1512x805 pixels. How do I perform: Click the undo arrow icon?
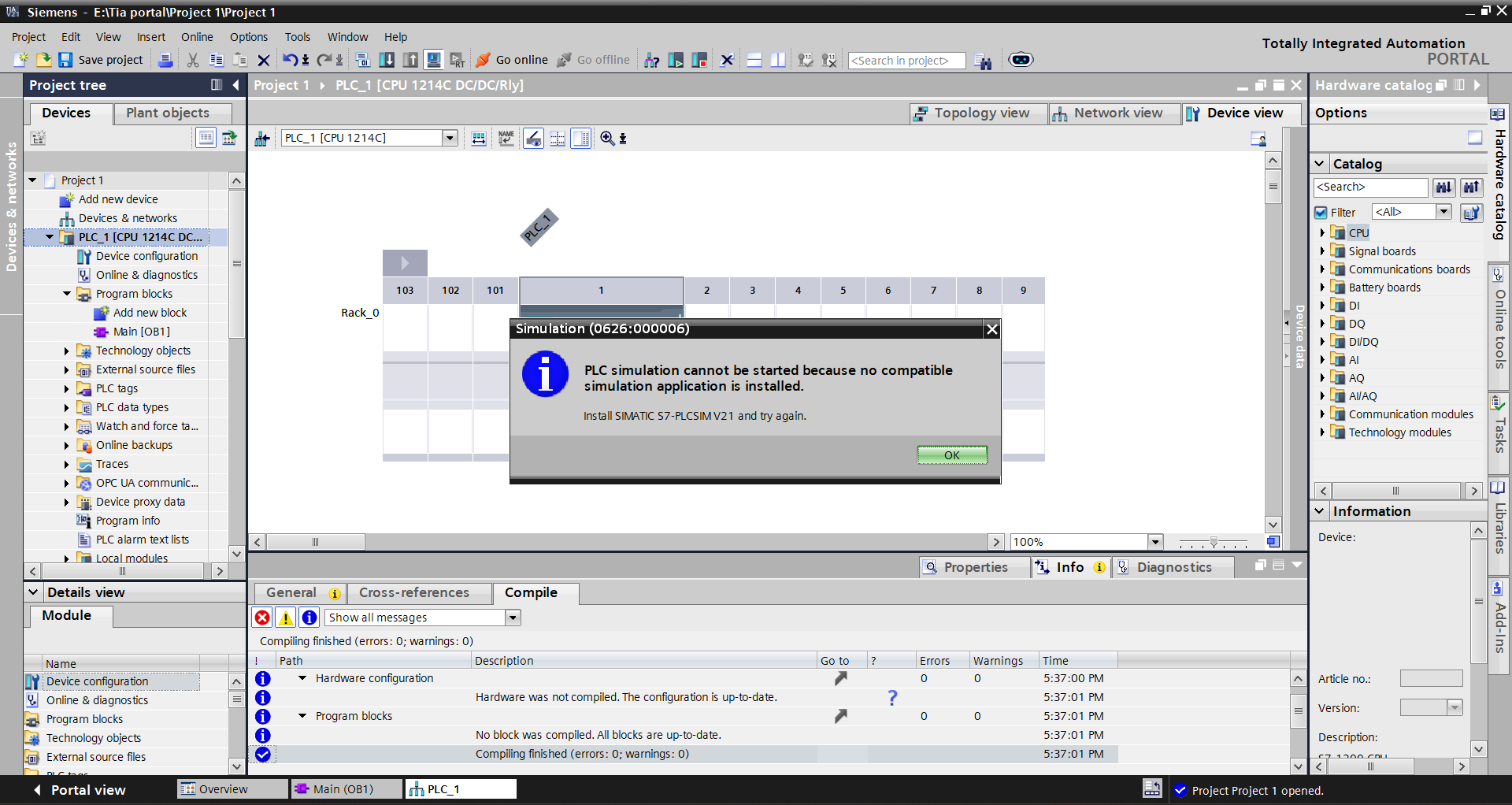click(x=290, y=60)
